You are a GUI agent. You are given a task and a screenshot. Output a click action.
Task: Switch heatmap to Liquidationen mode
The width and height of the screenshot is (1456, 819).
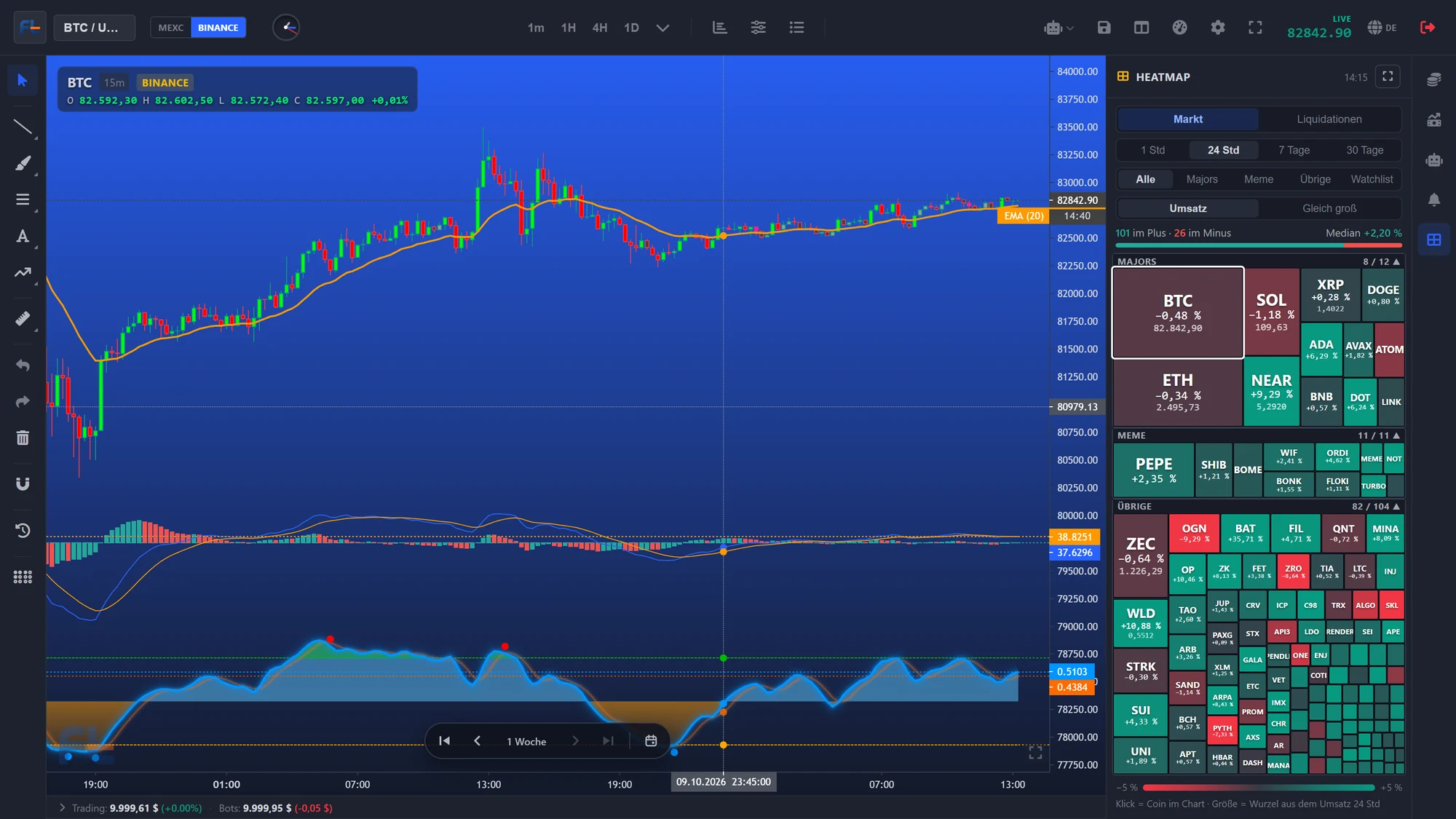point(1329,119)
